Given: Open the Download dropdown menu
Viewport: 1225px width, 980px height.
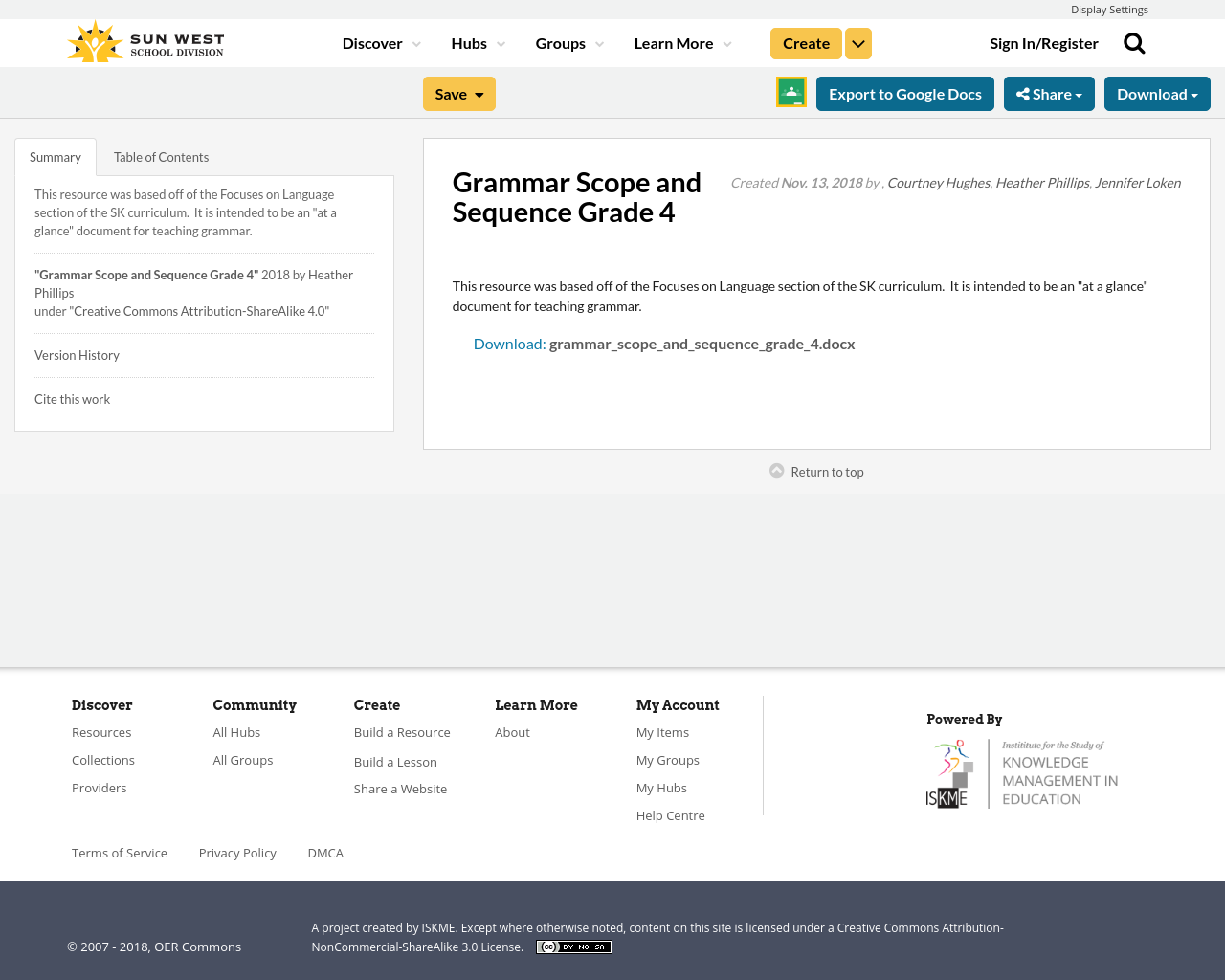Looking at the screenshot, I should [x=1157, y=93].
